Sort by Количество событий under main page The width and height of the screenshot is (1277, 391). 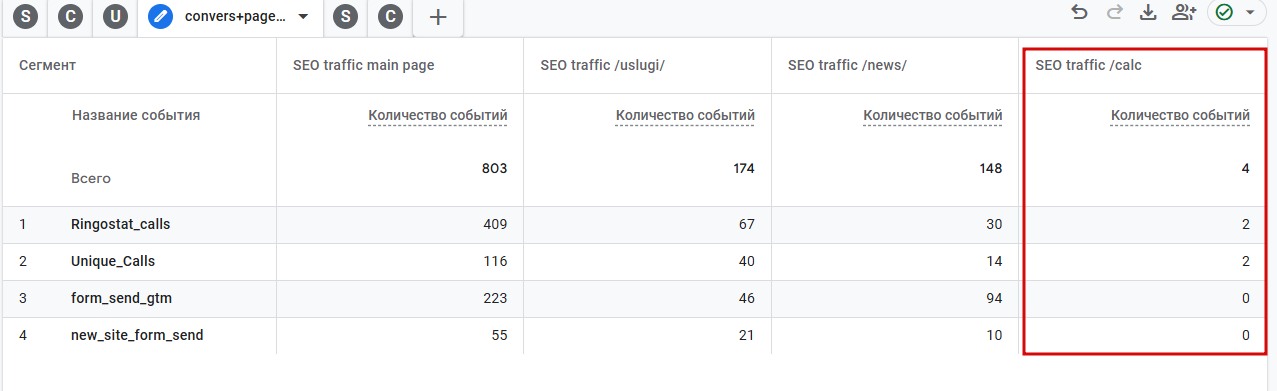pyautogui.click(x=438, y=116)
